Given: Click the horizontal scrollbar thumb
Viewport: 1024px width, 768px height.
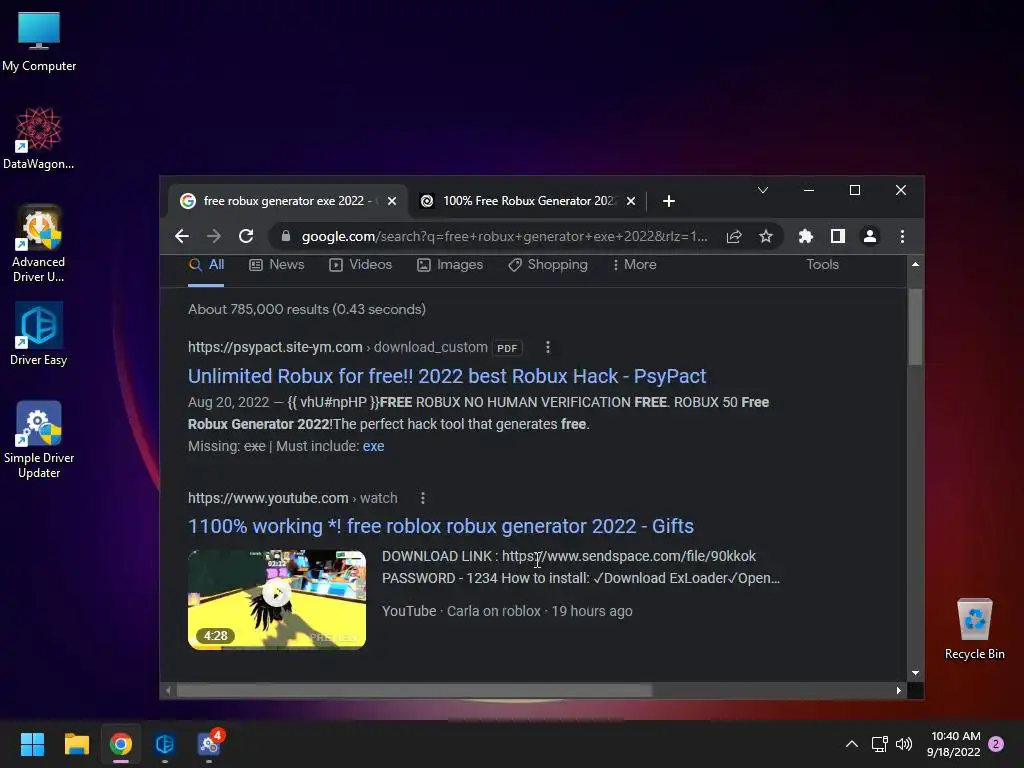Looking at the screenshot, I should (x=414, y=690).
